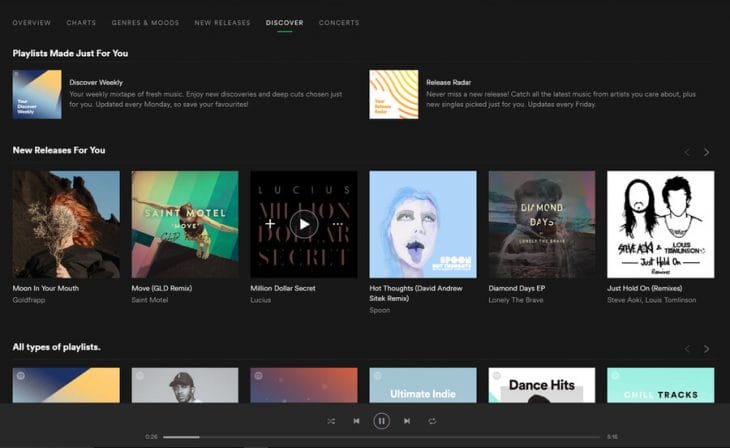Skip to the previous track
This screenshot has height=448, width=730.
pos(356,421)
